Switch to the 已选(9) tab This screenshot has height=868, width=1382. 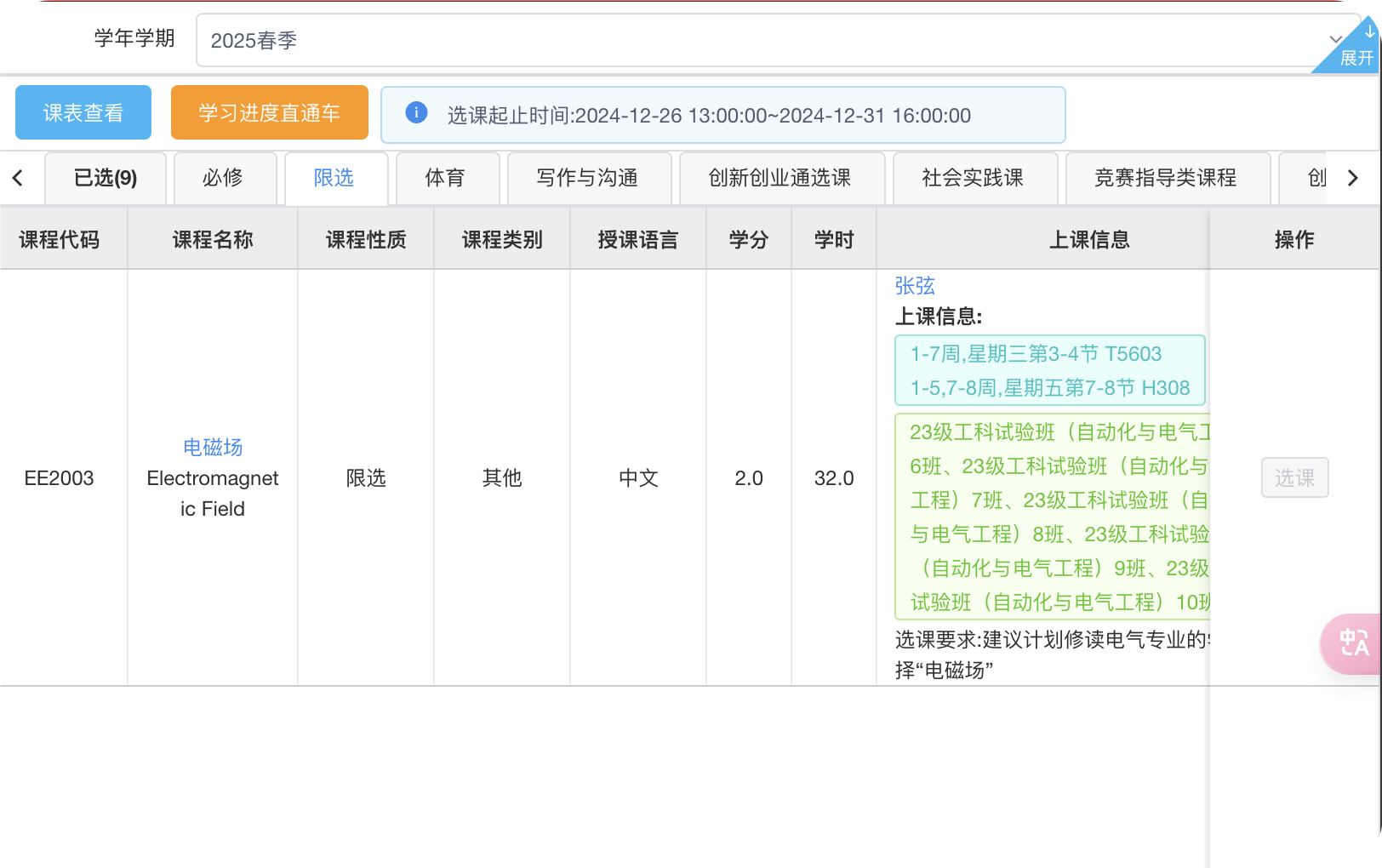tap(106, 178)
